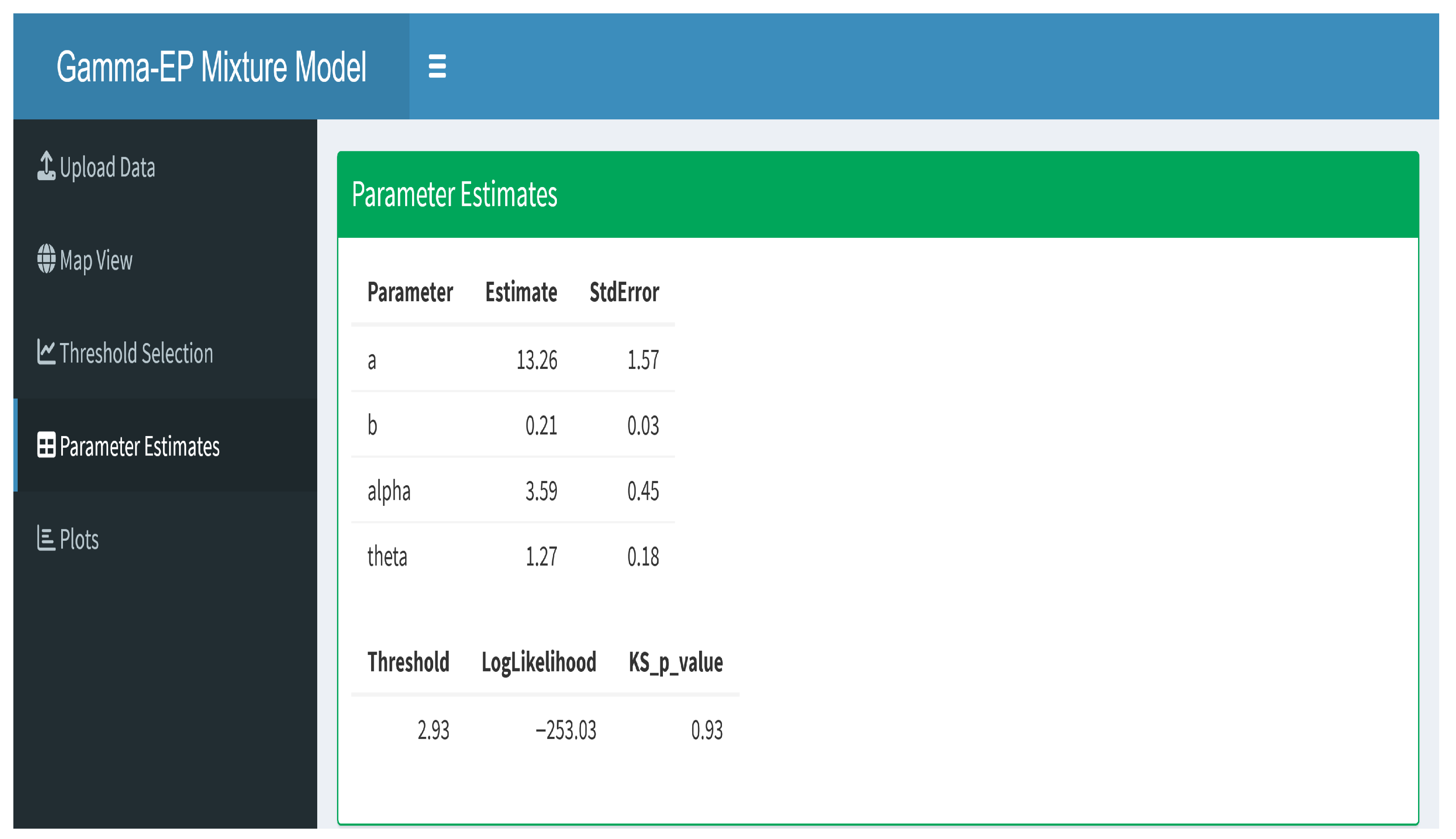
Task: Select the standard error 0.18
Action: [643, 557]
